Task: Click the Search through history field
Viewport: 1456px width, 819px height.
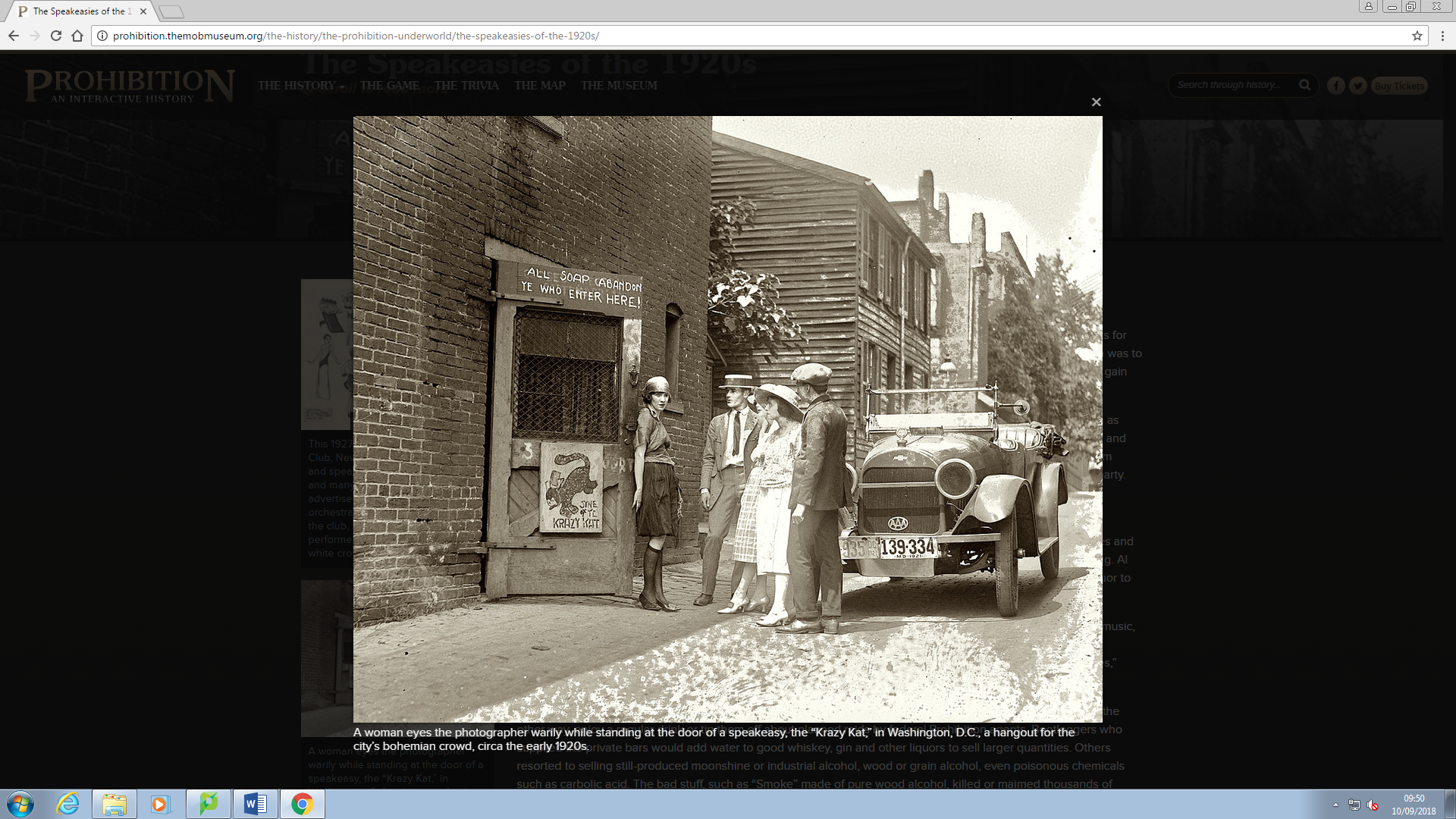Action: 1232,85
